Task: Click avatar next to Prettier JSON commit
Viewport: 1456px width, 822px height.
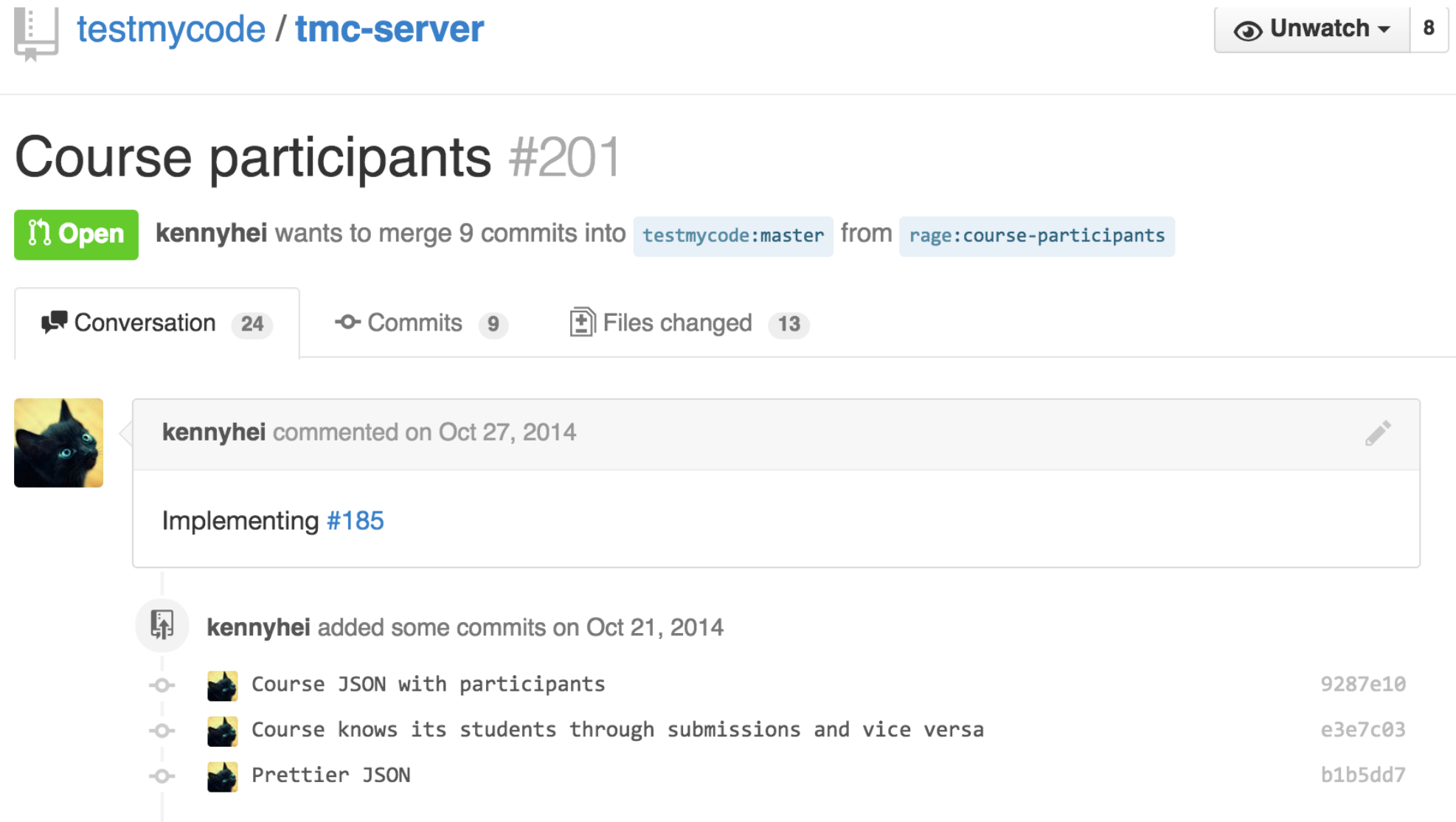Action: (x=222, y=776)
